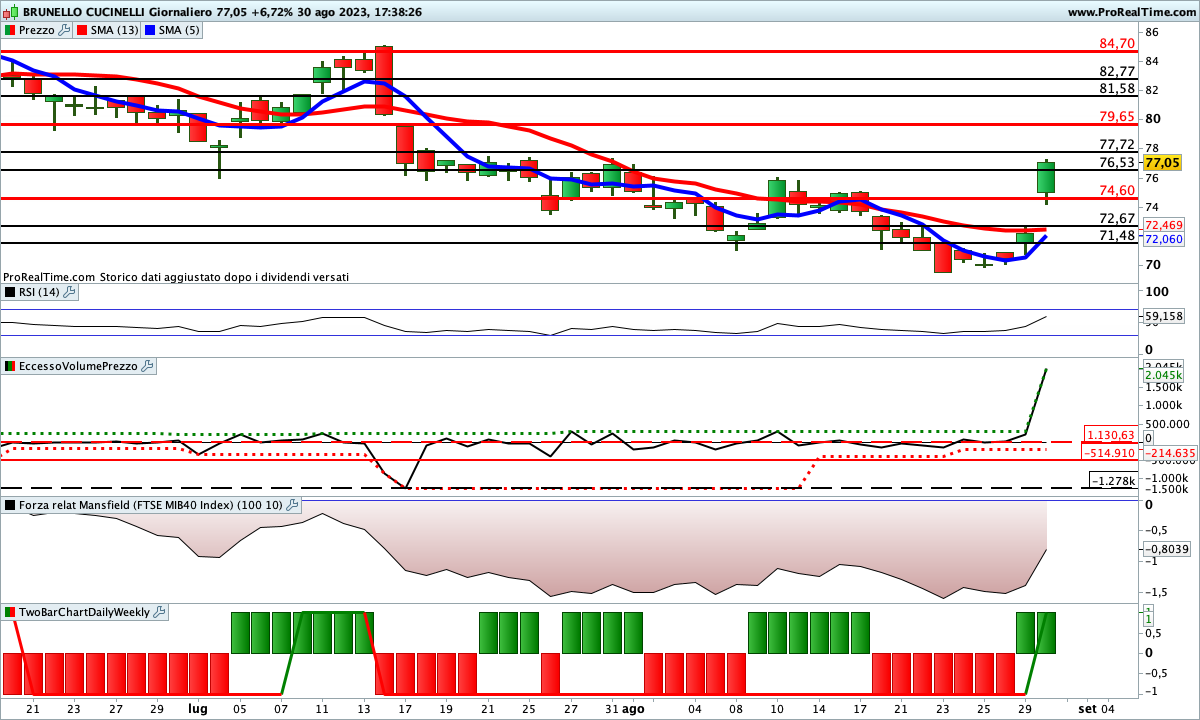The image size is (1200, 720).
Task: Click date label 13 on the time axis
Action: pyautogui.click(x=364, y=708)
